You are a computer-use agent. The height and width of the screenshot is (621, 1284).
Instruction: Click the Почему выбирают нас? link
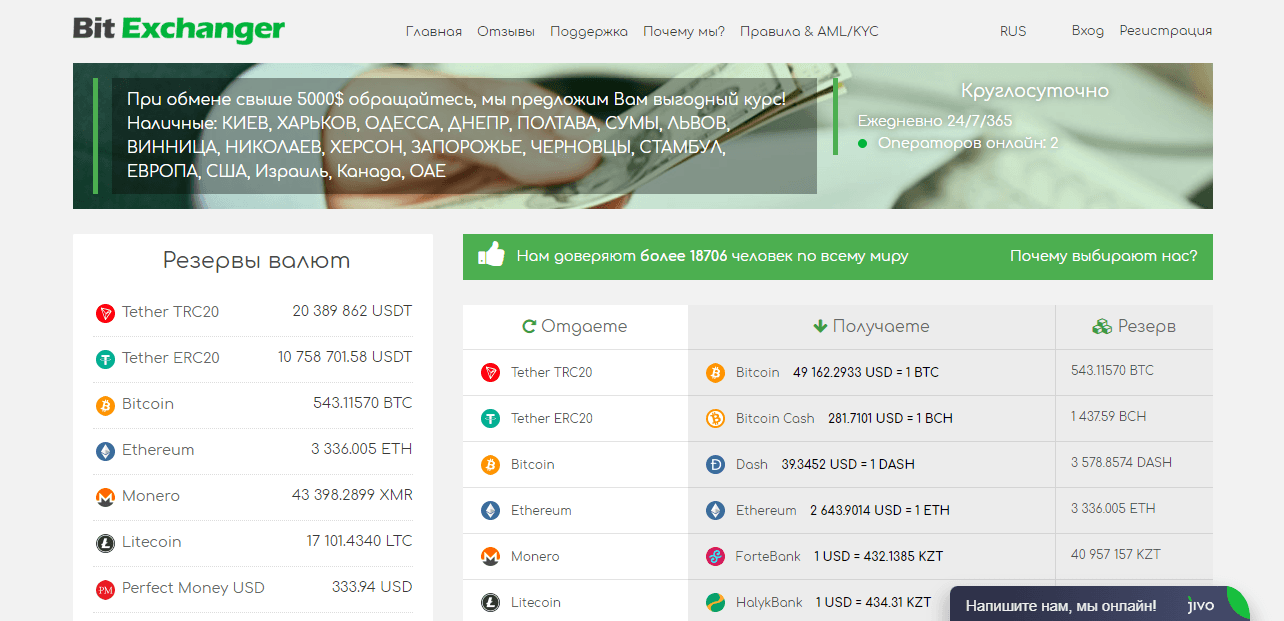coord(1103,256)
